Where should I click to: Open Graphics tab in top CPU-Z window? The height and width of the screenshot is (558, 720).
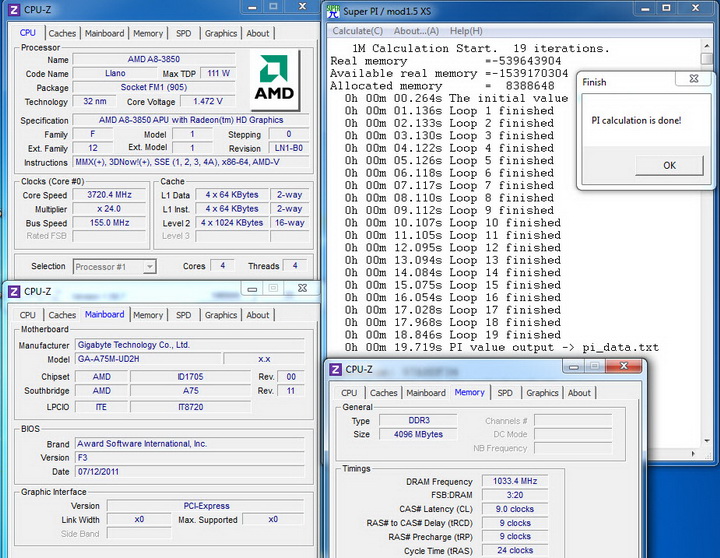click(x=221, y=33)
